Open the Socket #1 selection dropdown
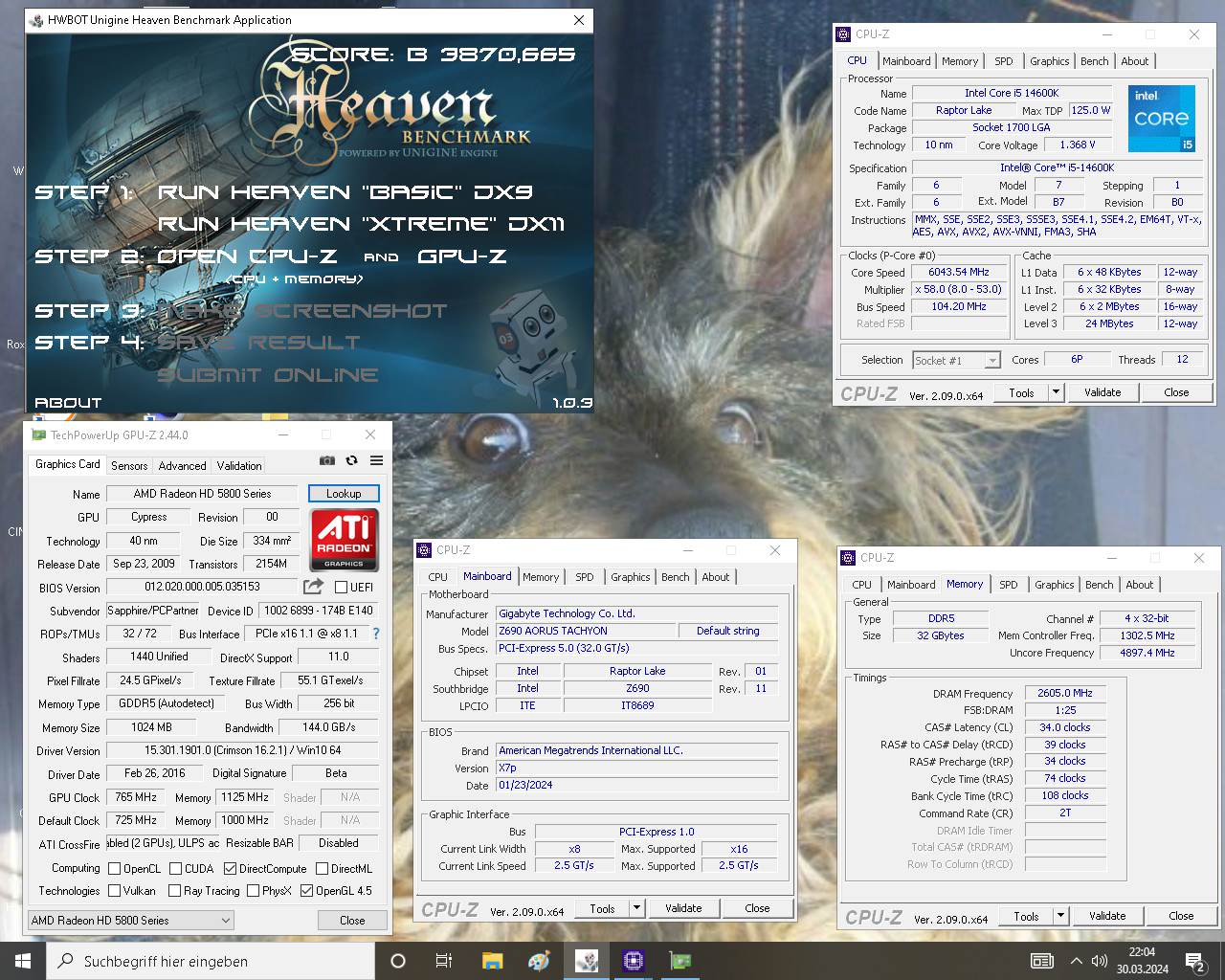1225x980 pixels. [956, 360]
